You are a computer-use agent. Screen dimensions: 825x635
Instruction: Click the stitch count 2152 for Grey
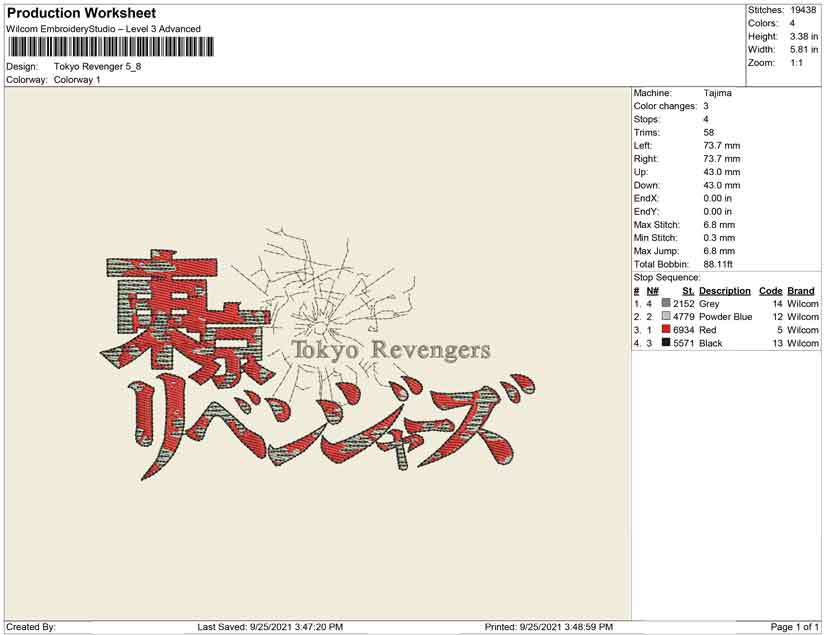coord(683,304)
